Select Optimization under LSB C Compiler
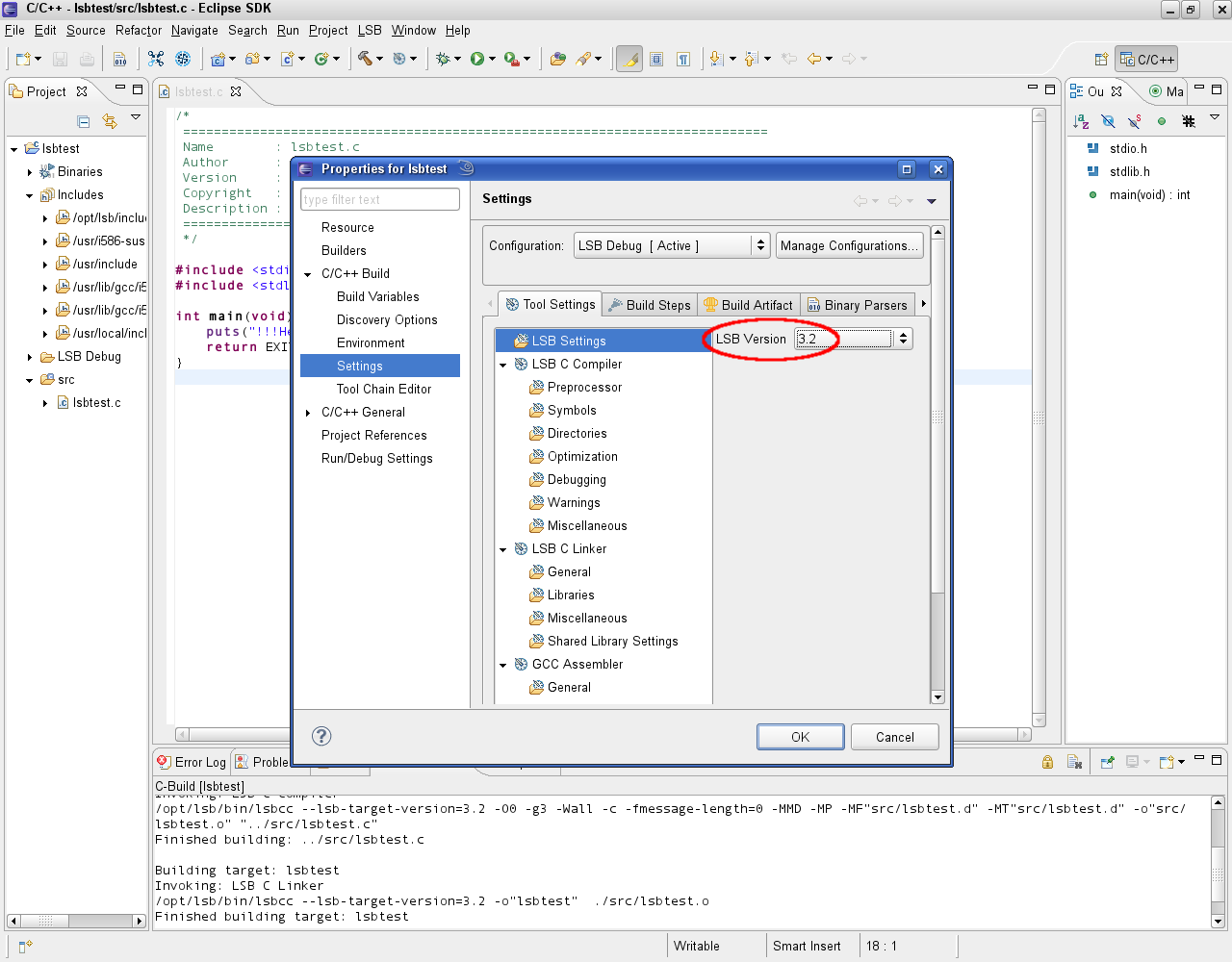 (582, 456)
